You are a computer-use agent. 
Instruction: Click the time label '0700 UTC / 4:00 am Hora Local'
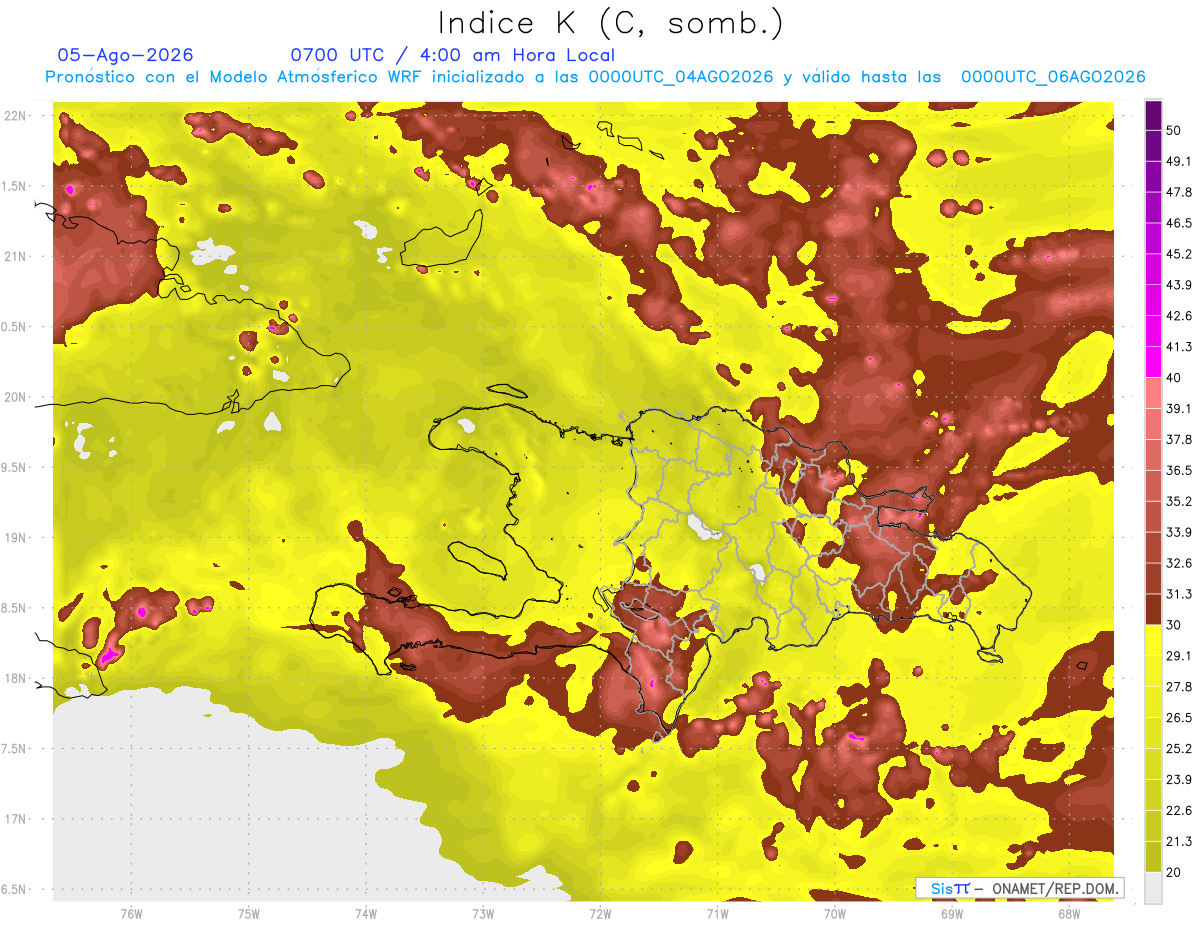point(452,55)
